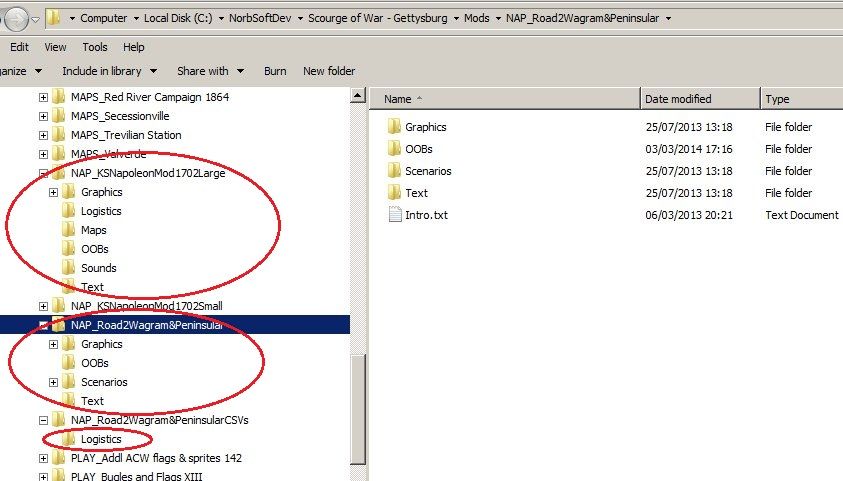843x481 pixels.
Task: Click the Maps subfolder icon in tree
Action: pos(69,230)
